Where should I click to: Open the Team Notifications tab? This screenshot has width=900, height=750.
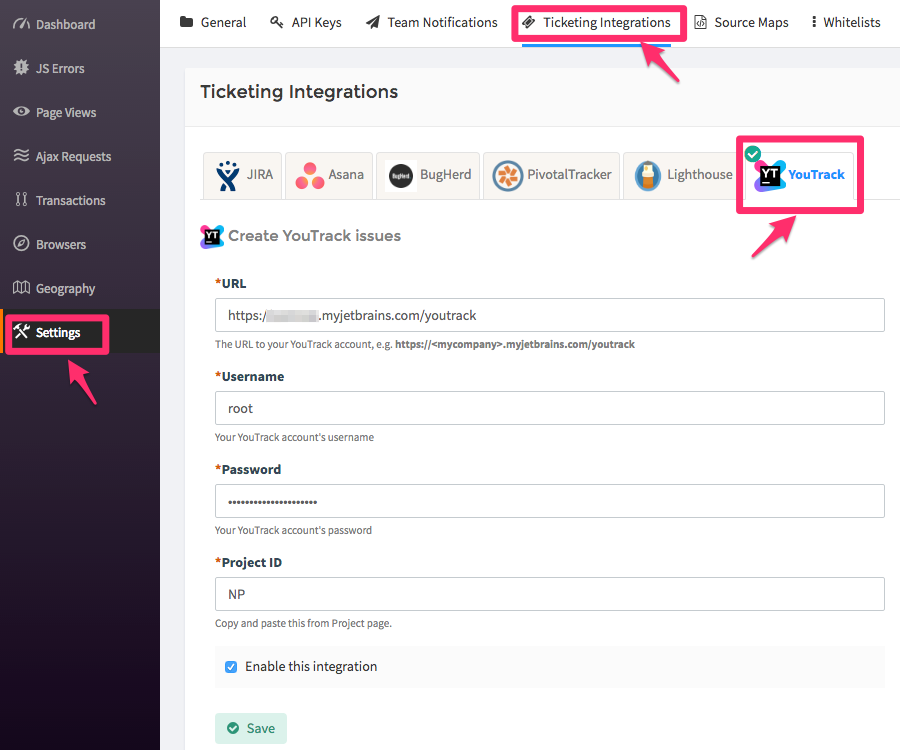coord(432,22)
